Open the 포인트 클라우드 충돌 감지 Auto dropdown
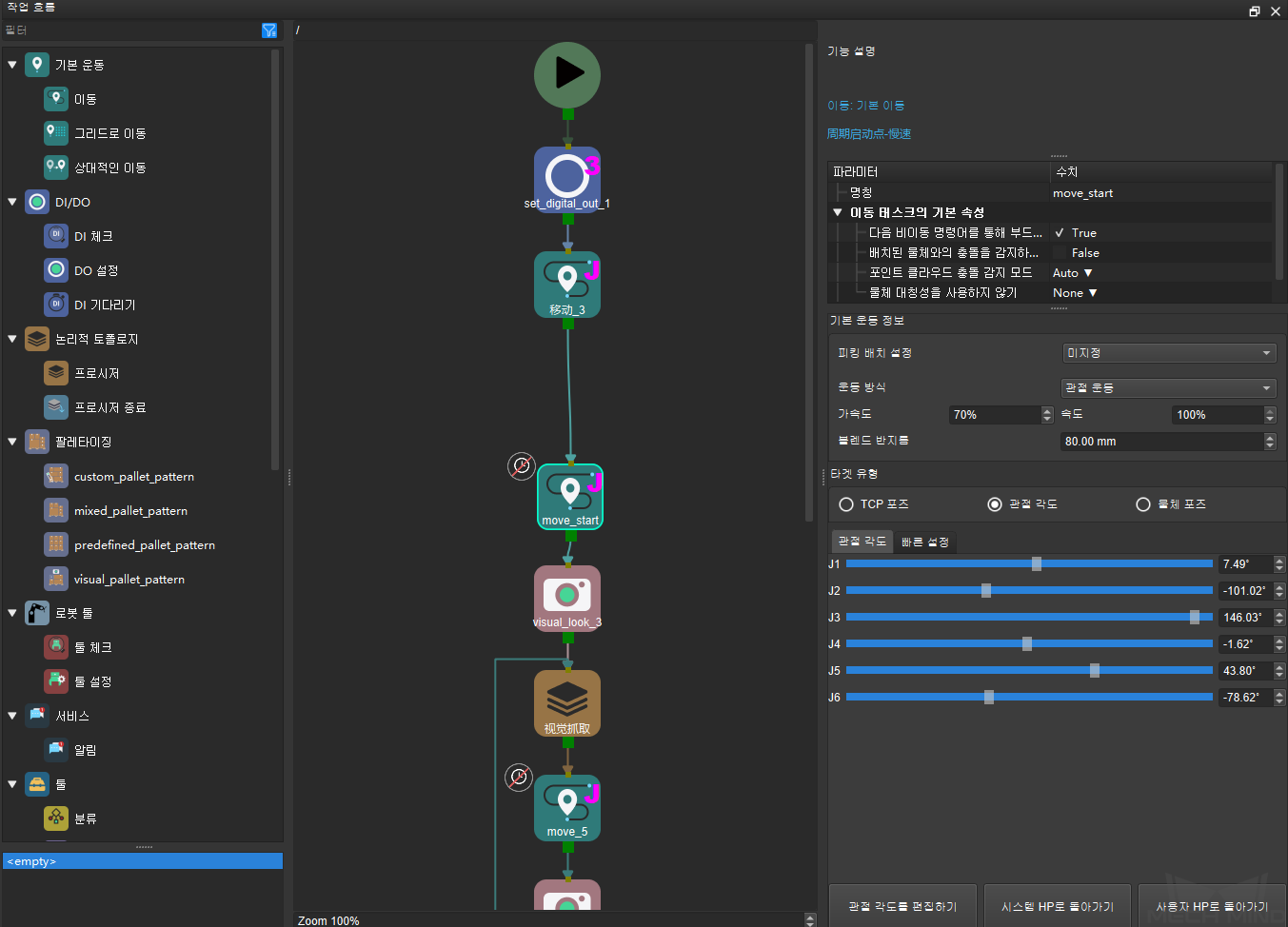 (x=1073, y=273)
